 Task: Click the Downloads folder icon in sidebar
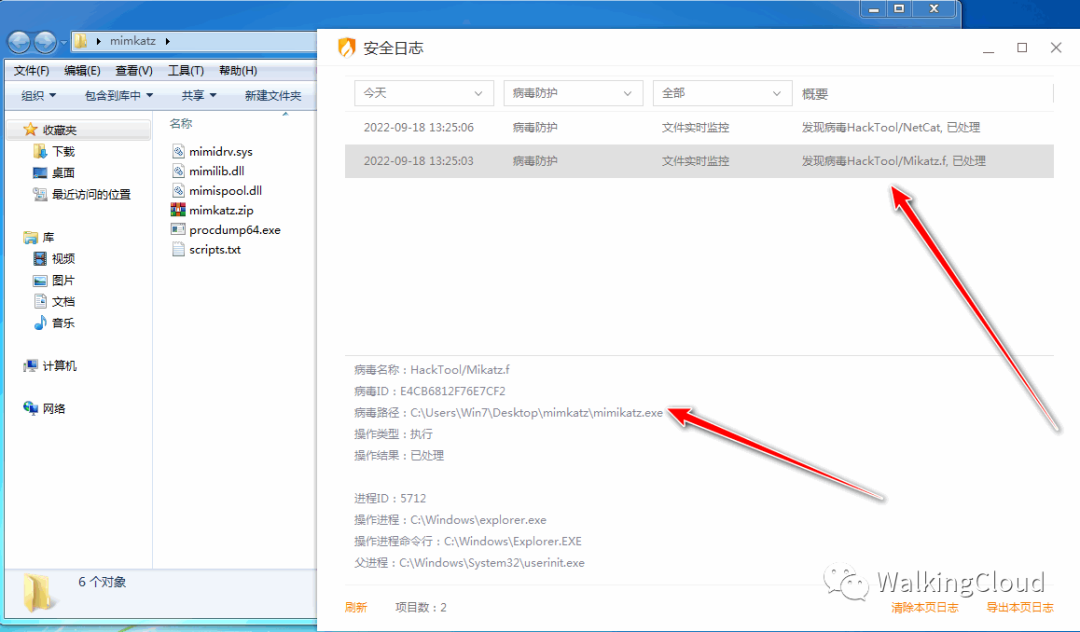pyautogui.click(x=40, y=151)
